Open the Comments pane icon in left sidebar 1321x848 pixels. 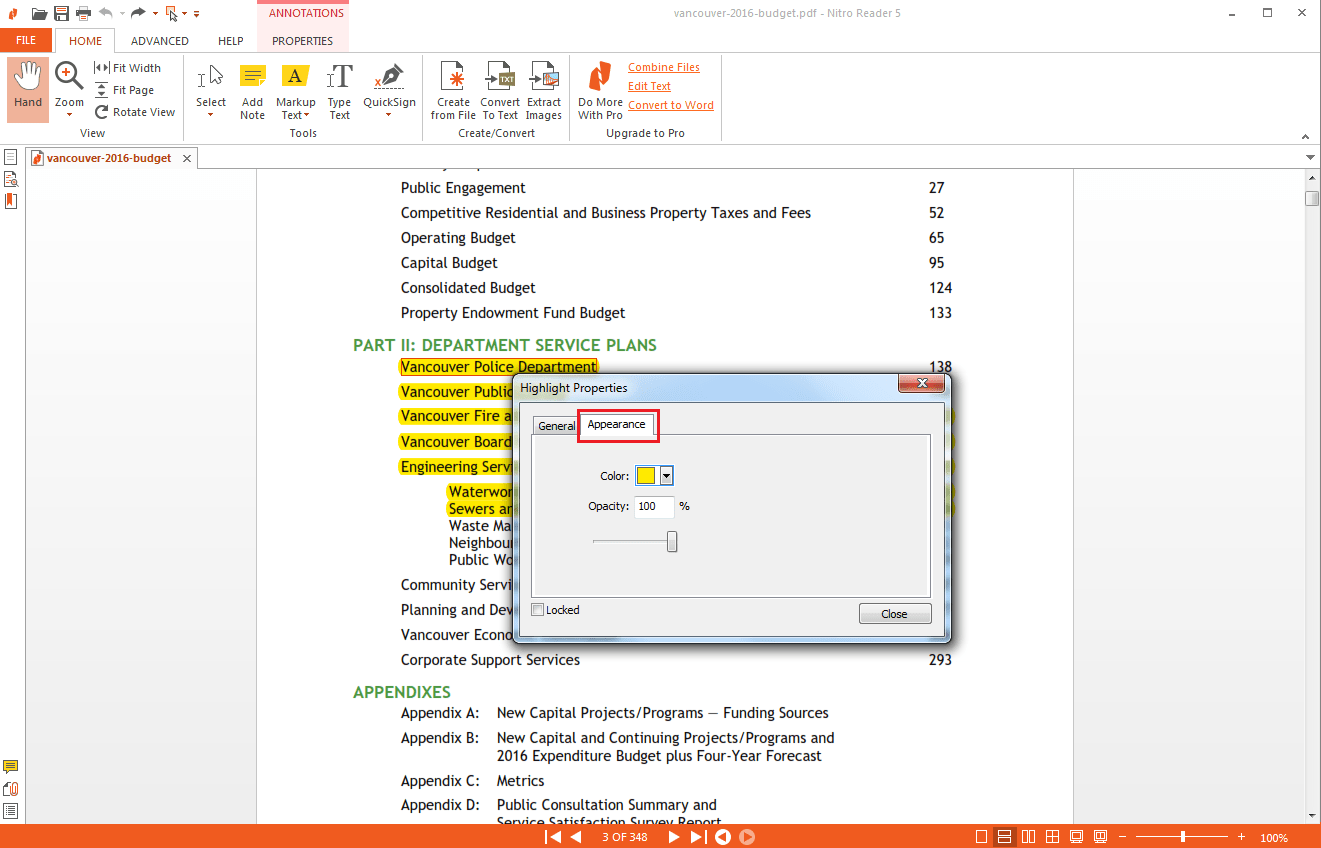(x=10, y=767)
